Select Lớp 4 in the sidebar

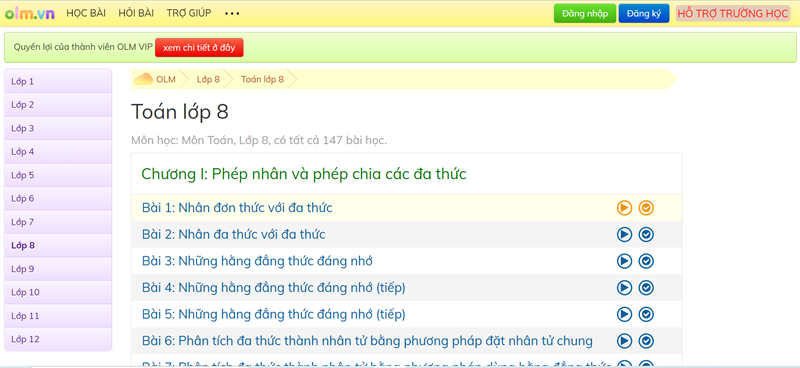pos(58,152)
